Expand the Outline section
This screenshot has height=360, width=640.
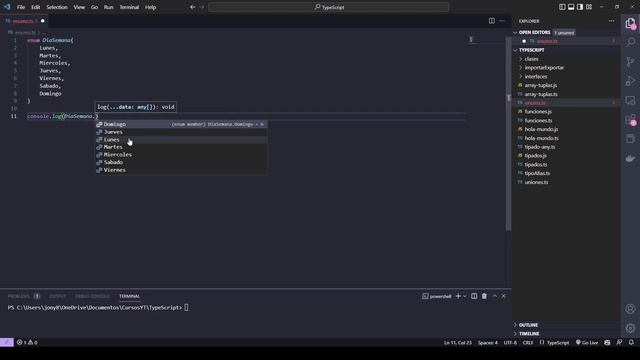528,325
